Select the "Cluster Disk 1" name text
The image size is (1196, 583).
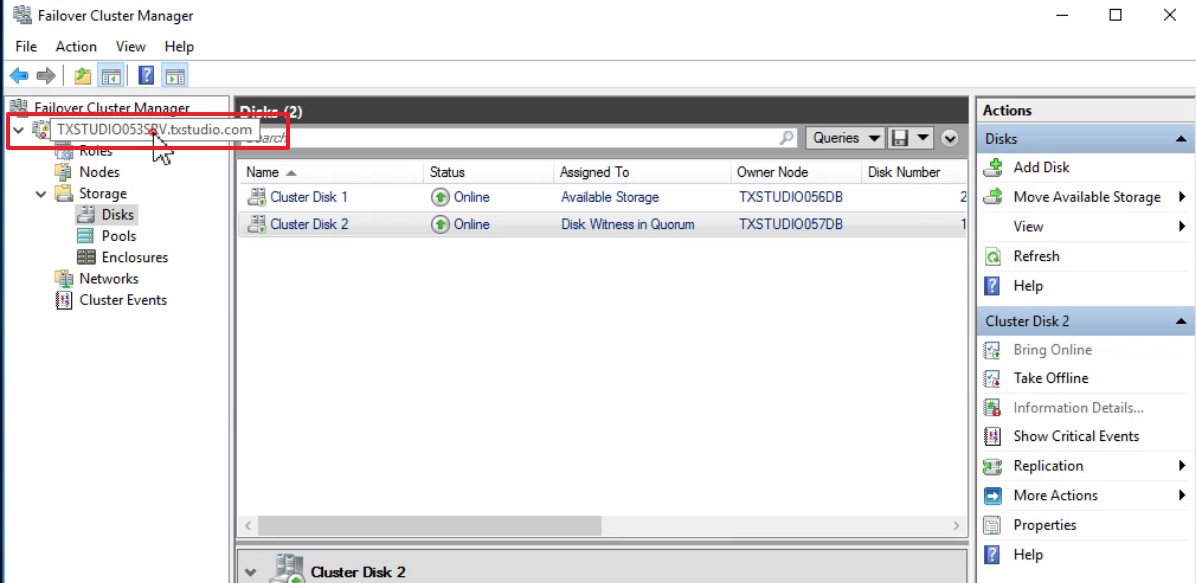click(x=309, y=197)
